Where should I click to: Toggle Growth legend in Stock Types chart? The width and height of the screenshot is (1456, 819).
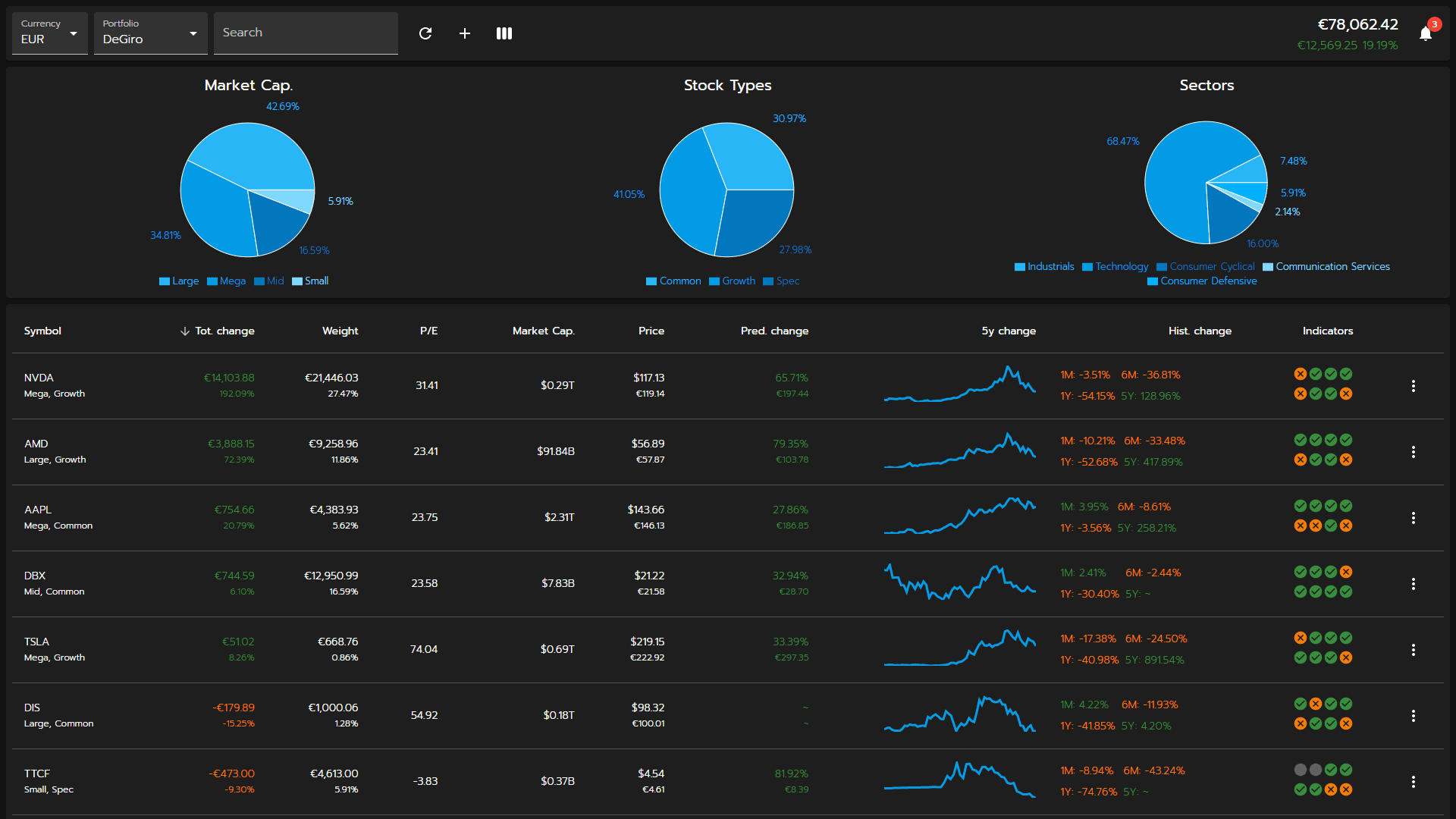tap(733, 281)
